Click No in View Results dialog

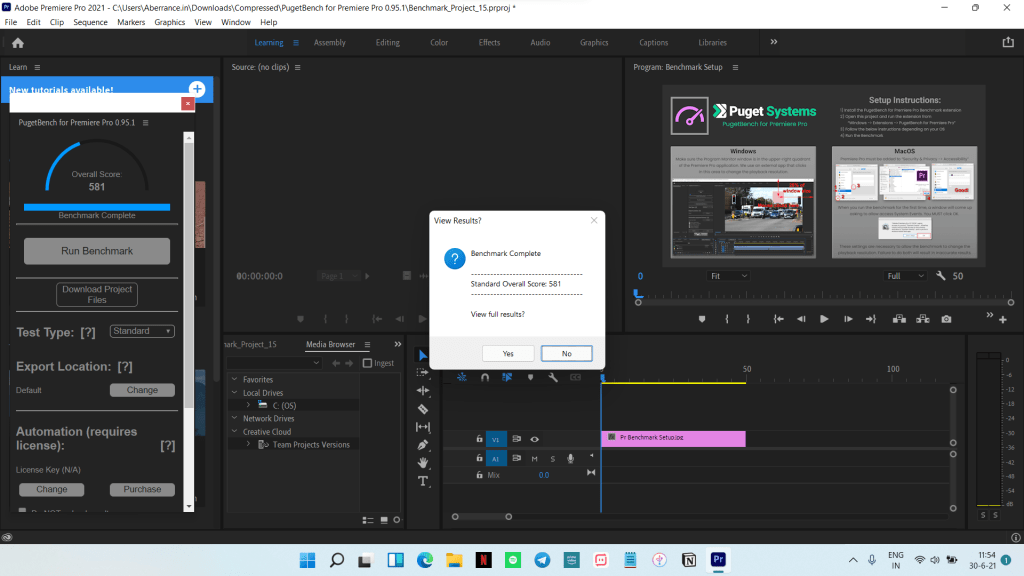566,353
